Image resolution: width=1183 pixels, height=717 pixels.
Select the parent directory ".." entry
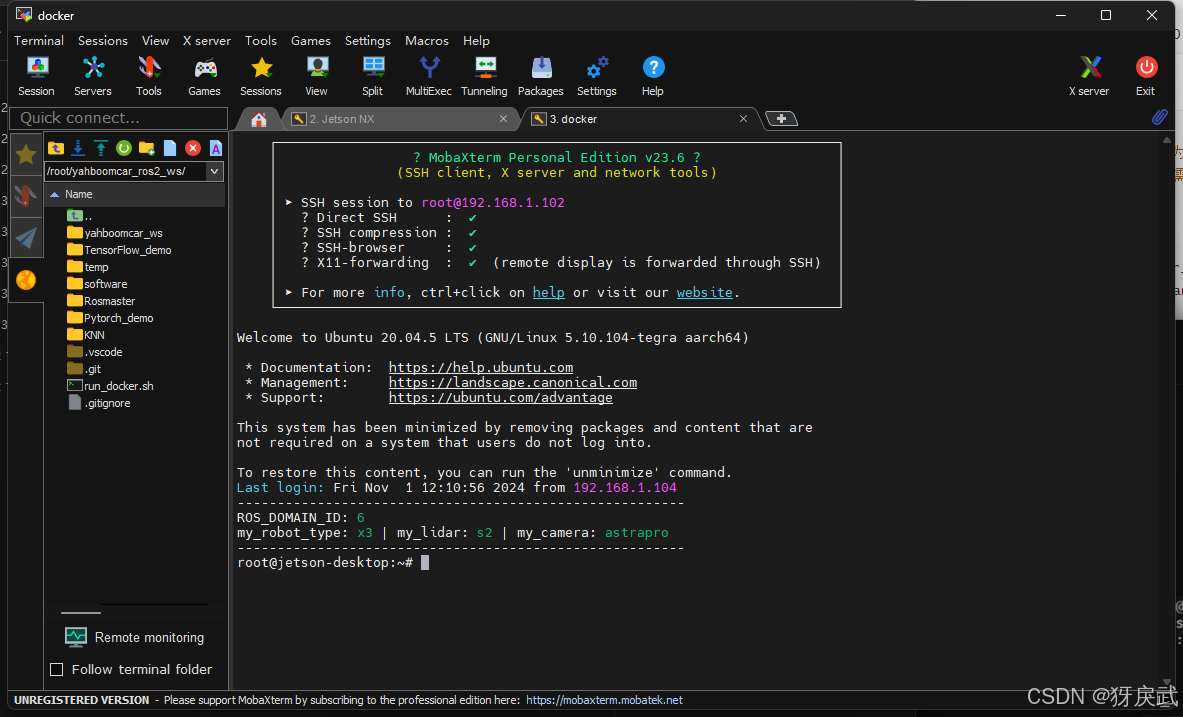click(79, 216)
